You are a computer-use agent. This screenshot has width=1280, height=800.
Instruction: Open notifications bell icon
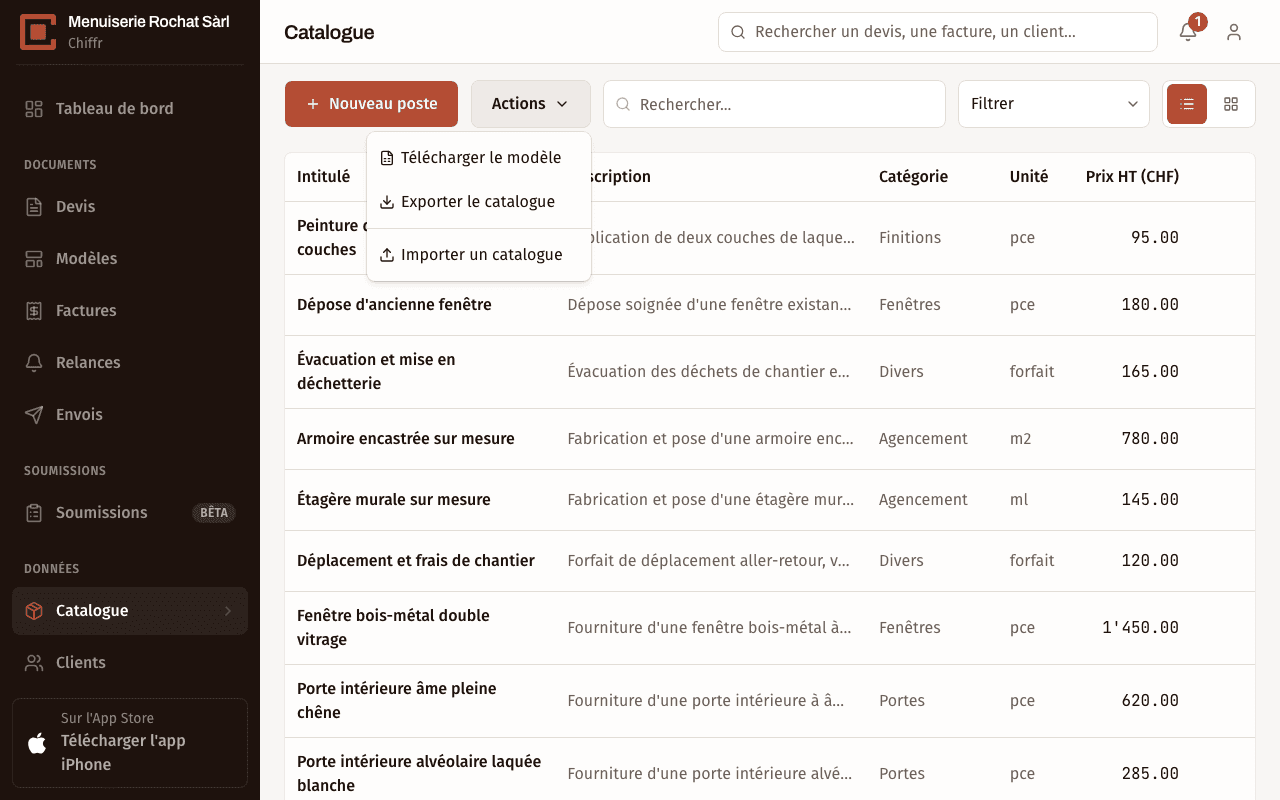[x=1188, y=32]
